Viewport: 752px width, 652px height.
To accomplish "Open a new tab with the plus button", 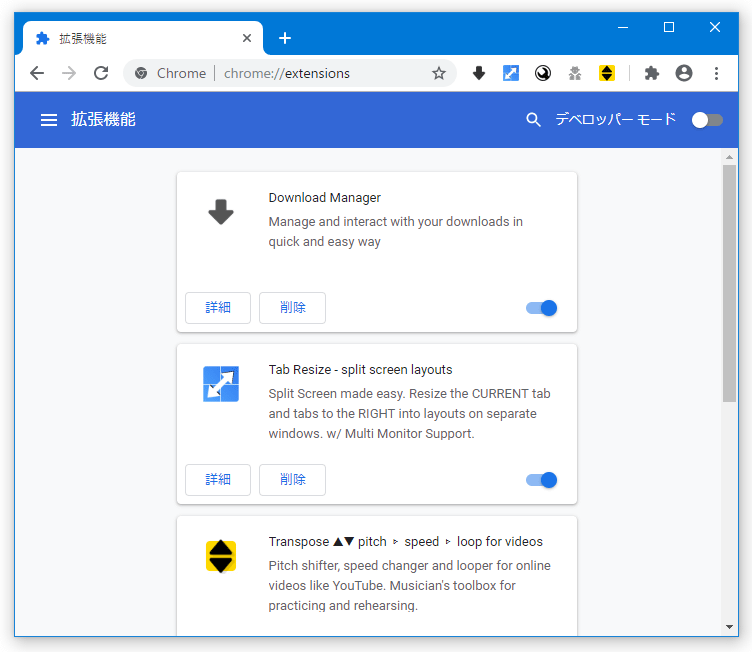I will tap(285, 38).
